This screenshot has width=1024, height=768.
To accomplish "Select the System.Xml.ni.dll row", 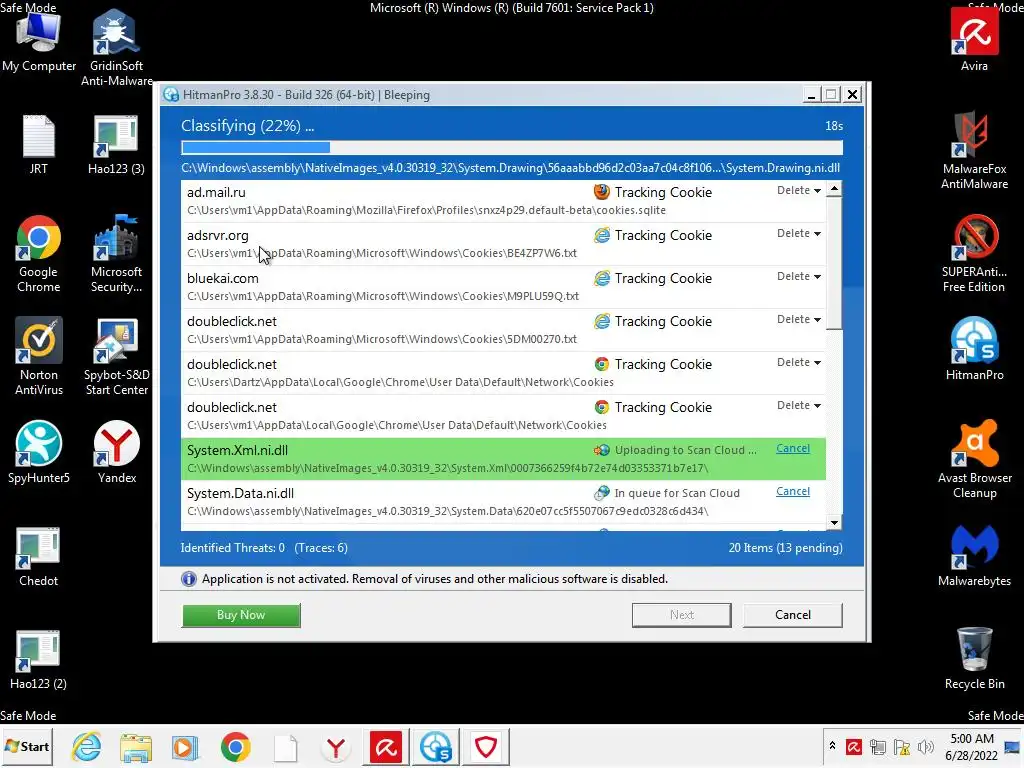I will (x=504, y=459).
